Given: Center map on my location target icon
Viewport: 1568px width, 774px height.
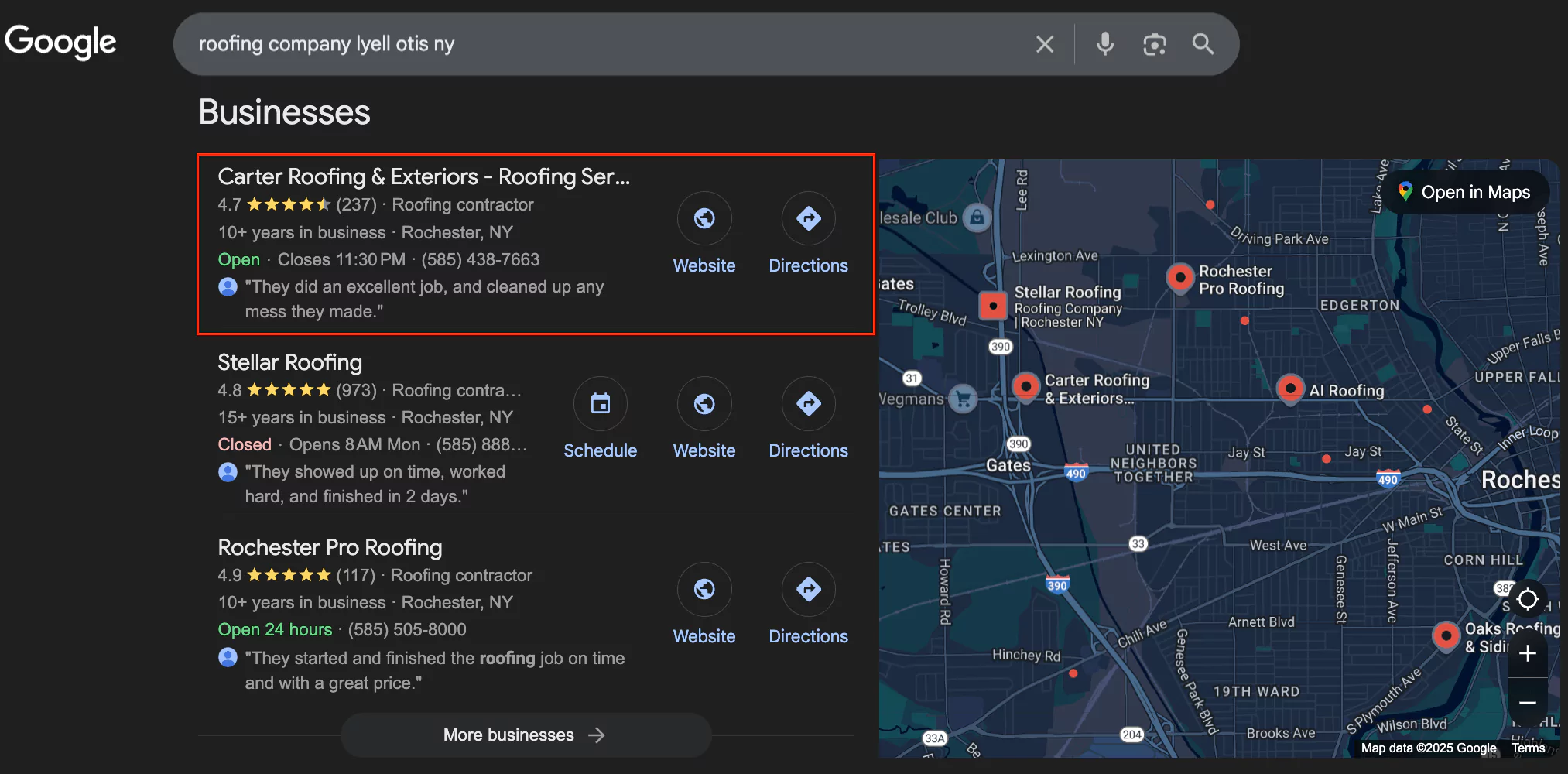Looking at the screenshot, I should (1528, 599).
